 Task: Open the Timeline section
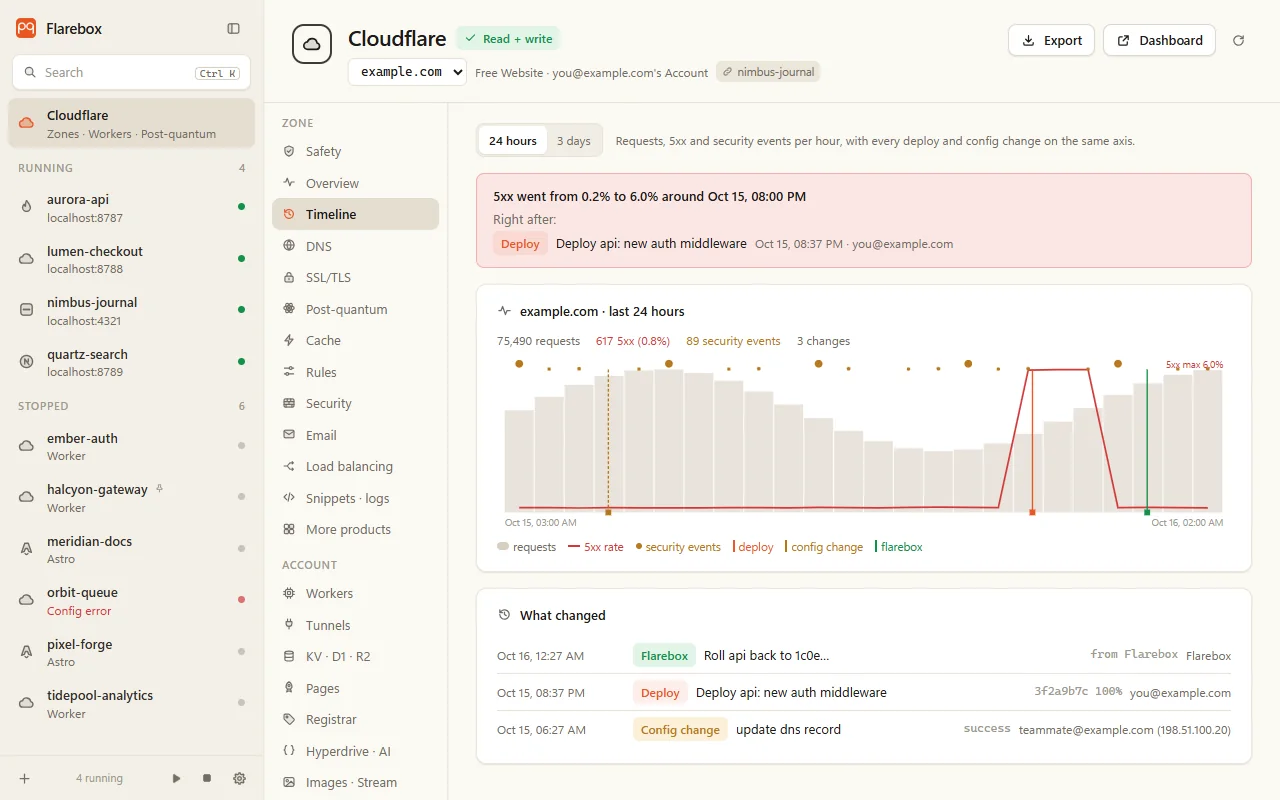pyautogui.click(x=355, y=214)
